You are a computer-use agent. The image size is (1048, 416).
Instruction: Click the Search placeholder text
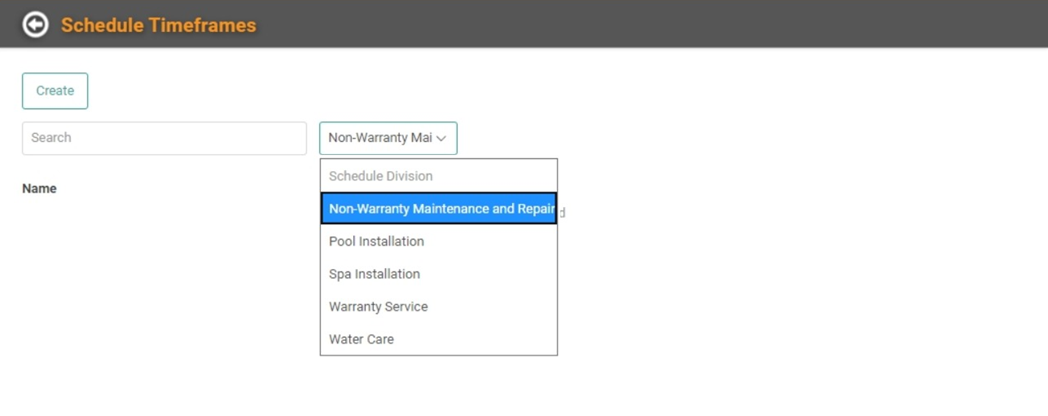click(x=51, y=138)
